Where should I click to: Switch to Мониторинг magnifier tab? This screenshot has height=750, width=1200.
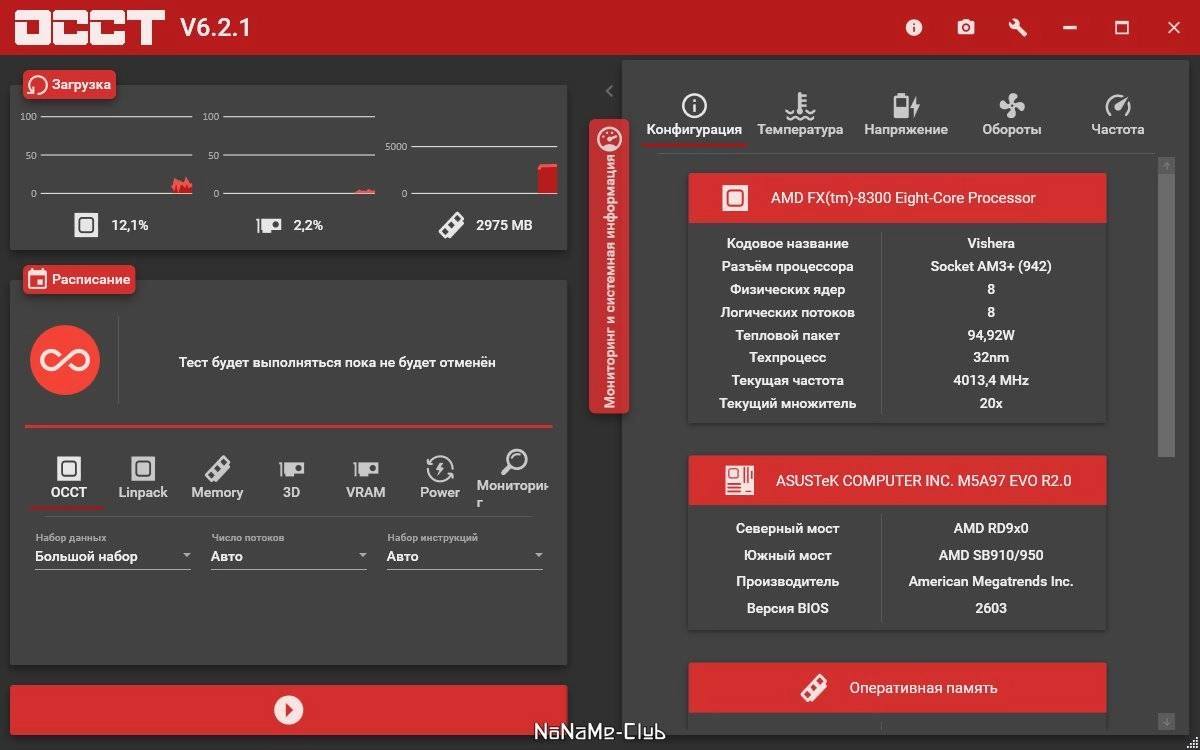coord(514,477)
